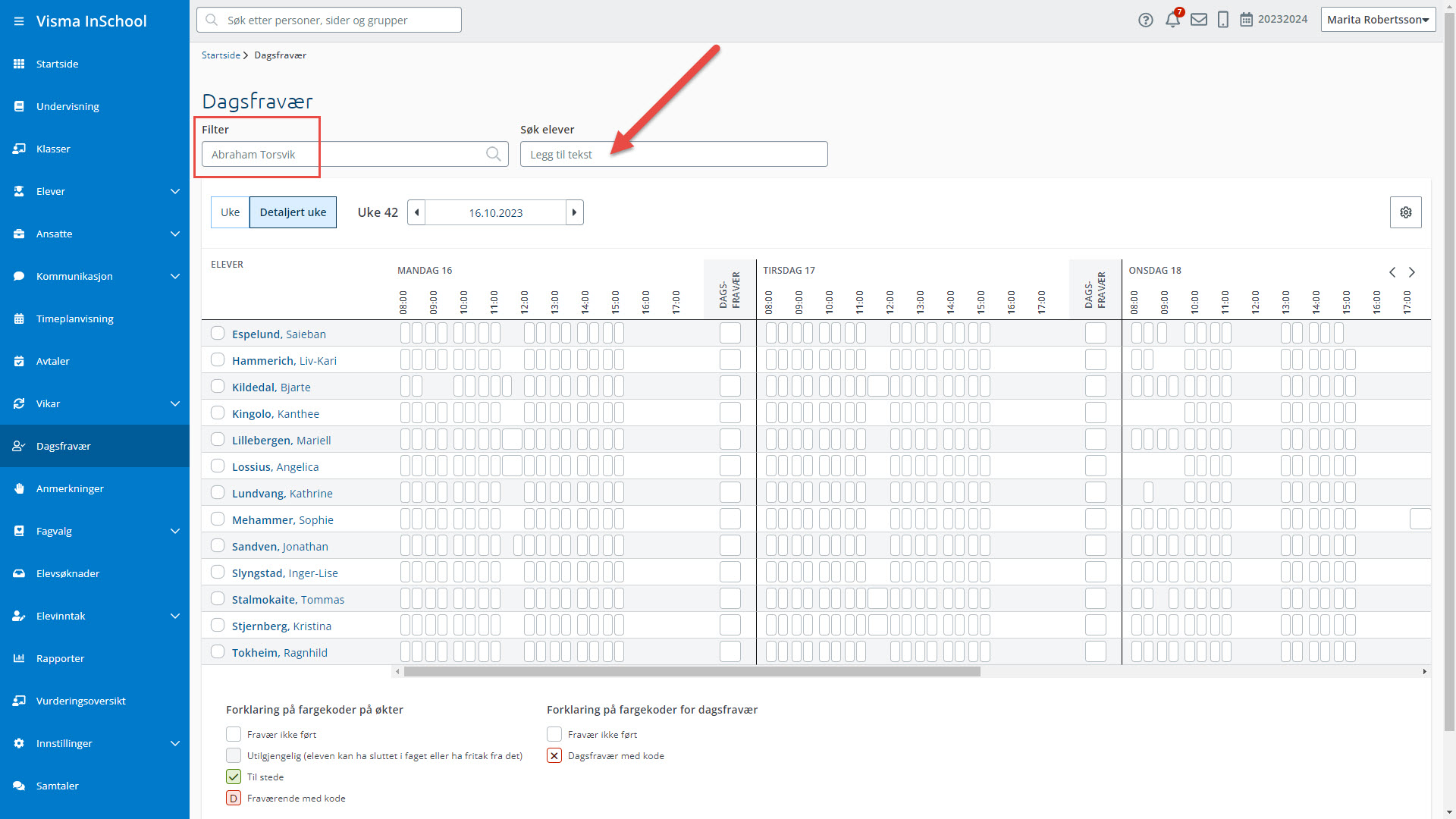The width and height of the screenshot is (1456, 819).
Task: Focus the top person search field
Action: 328,20
